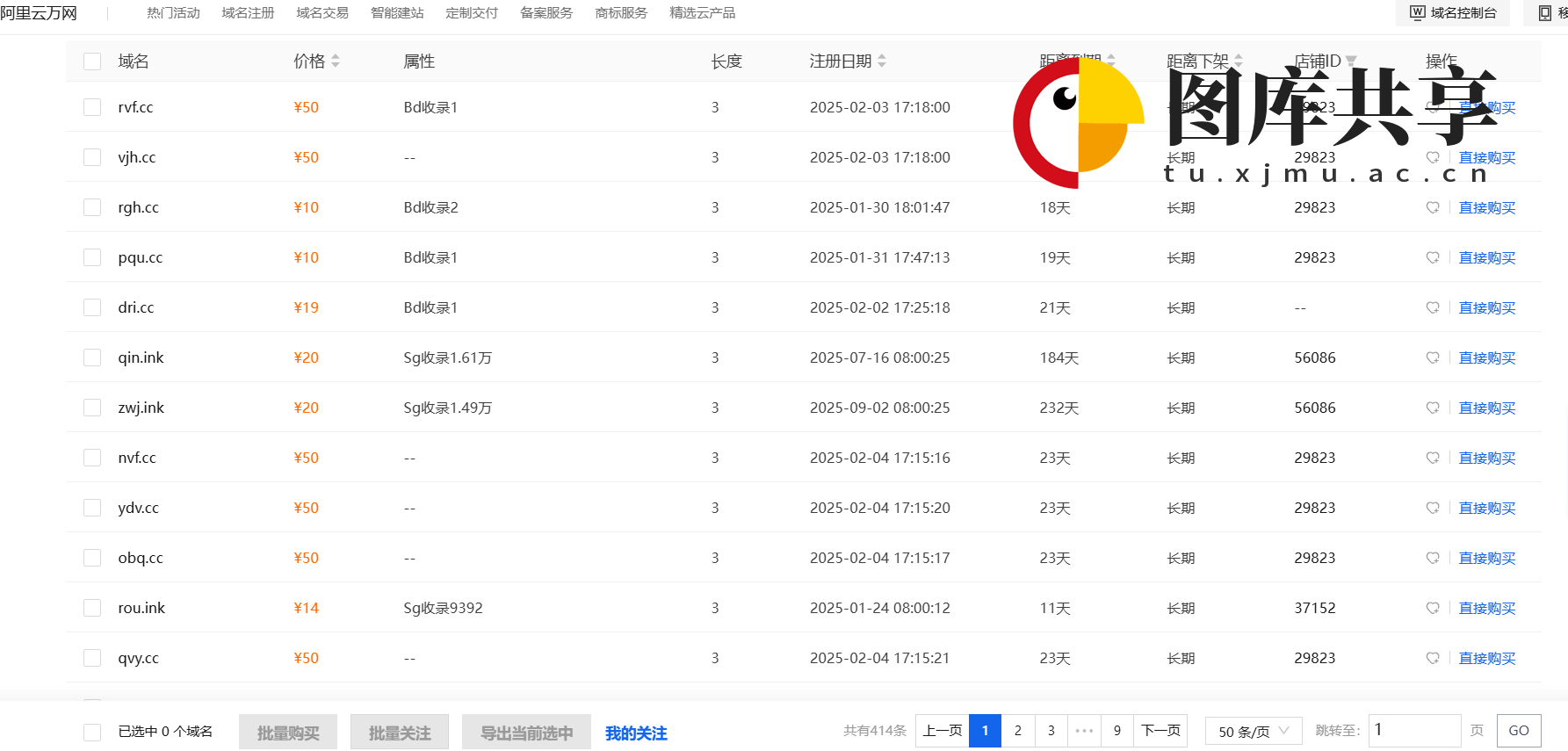
Task: Open the 域名交易 menu item
Action: click(x=322, y=13)
